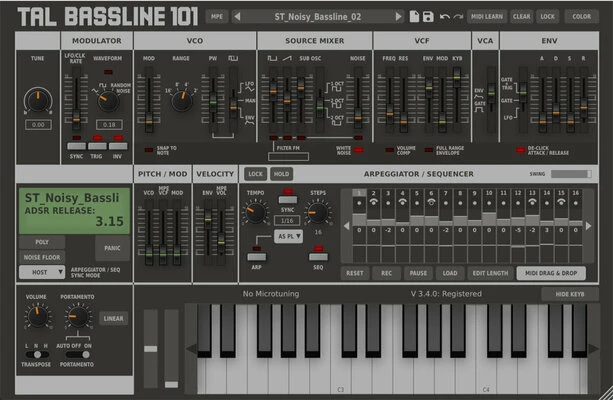The height and width of the screenshot is (400, 613).
Task: Flip the Portamento Auto Off On switch
Action: coord(77,355)
